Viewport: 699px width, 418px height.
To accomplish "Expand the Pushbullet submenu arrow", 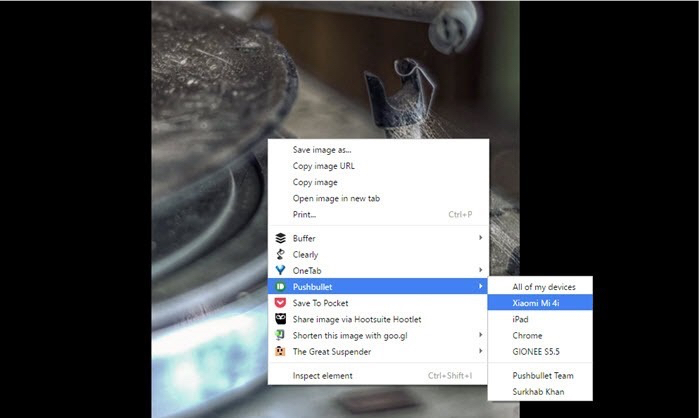I will pos(481,287).
